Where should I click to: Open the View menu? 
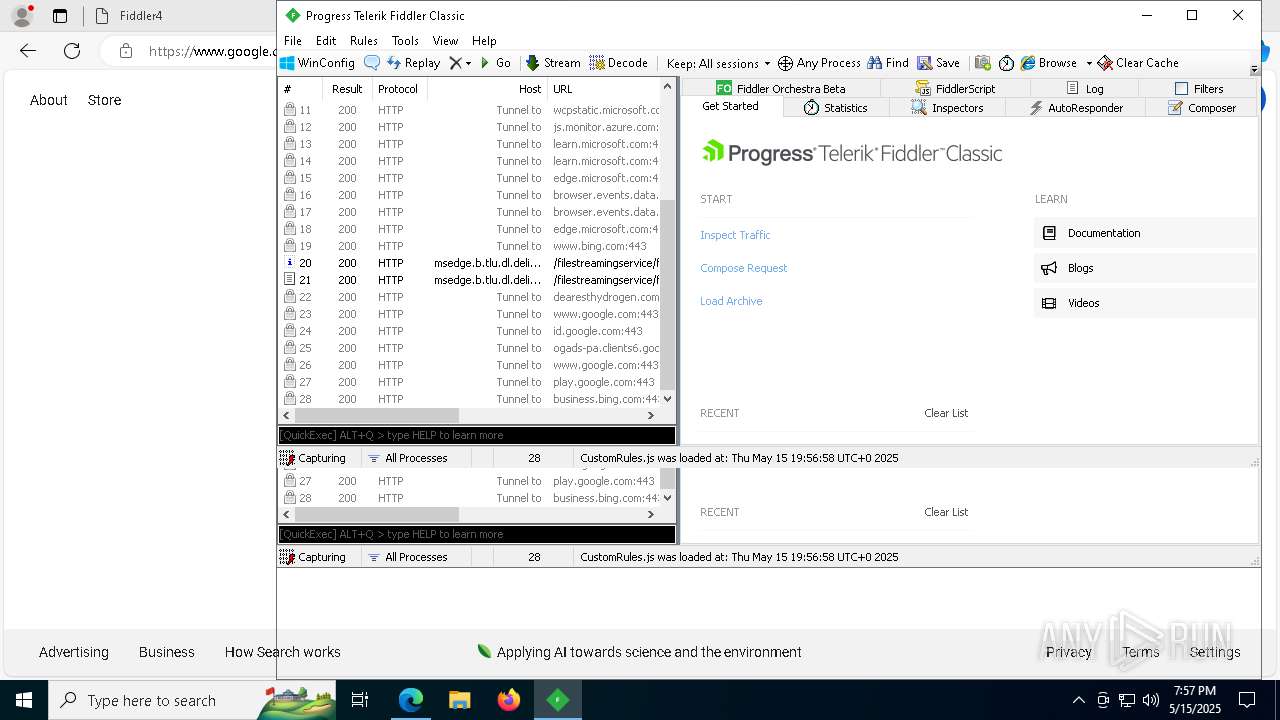point(445,41)
